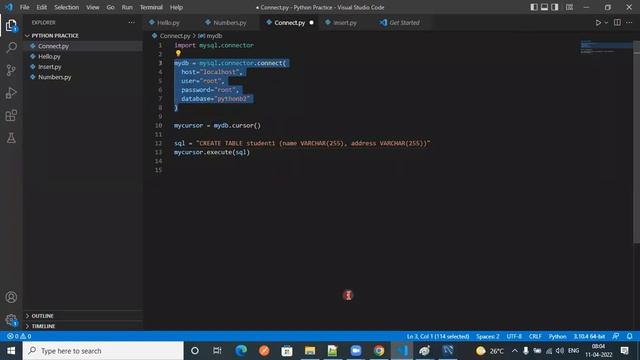Viewport: 640px width, 360px height.
Task: Open Task View on the taskbar
Action: (x=217, y=351)
